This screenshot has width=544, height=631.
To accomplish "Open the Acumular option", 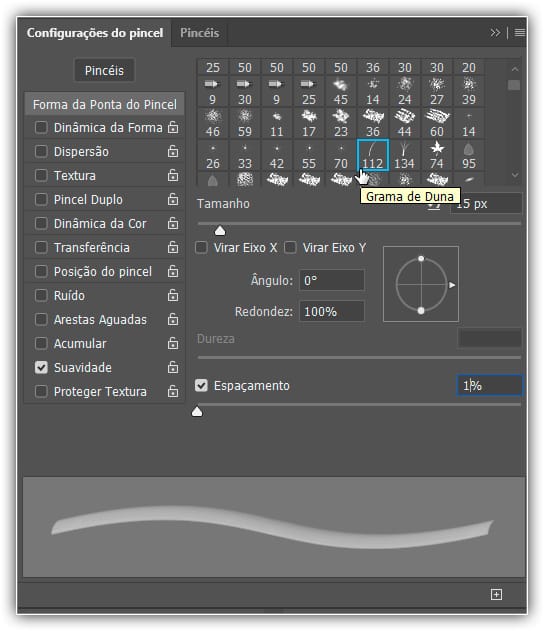I will [80, 344].
